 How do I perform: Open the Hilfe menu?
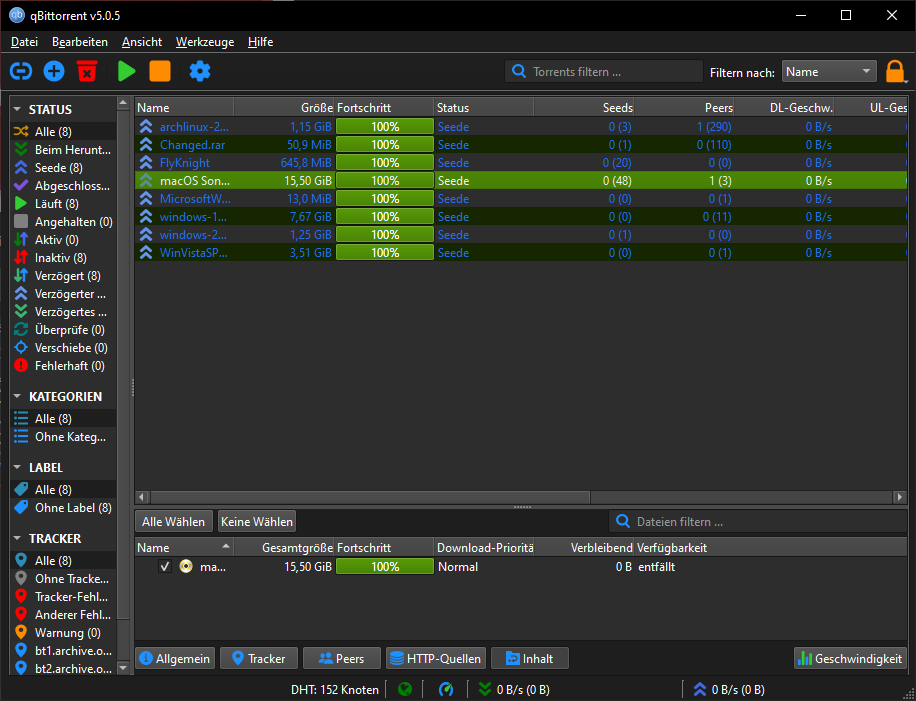[x=261, y=42]
